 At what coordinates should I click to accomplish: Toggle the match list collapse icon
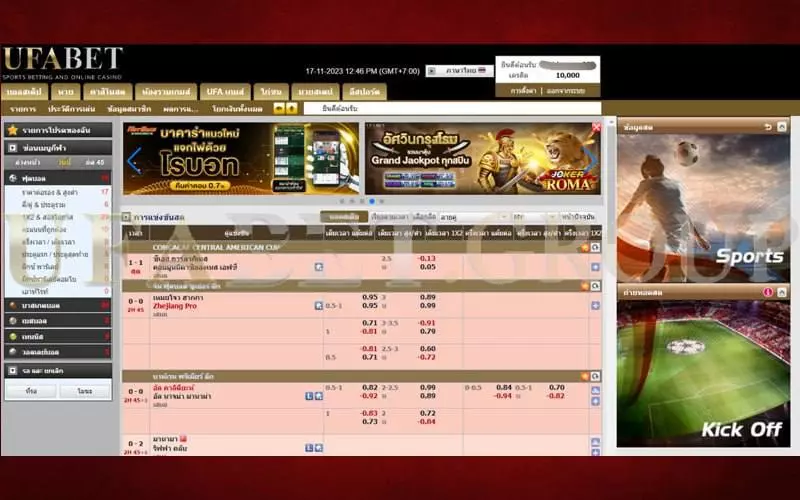point(126,217)
